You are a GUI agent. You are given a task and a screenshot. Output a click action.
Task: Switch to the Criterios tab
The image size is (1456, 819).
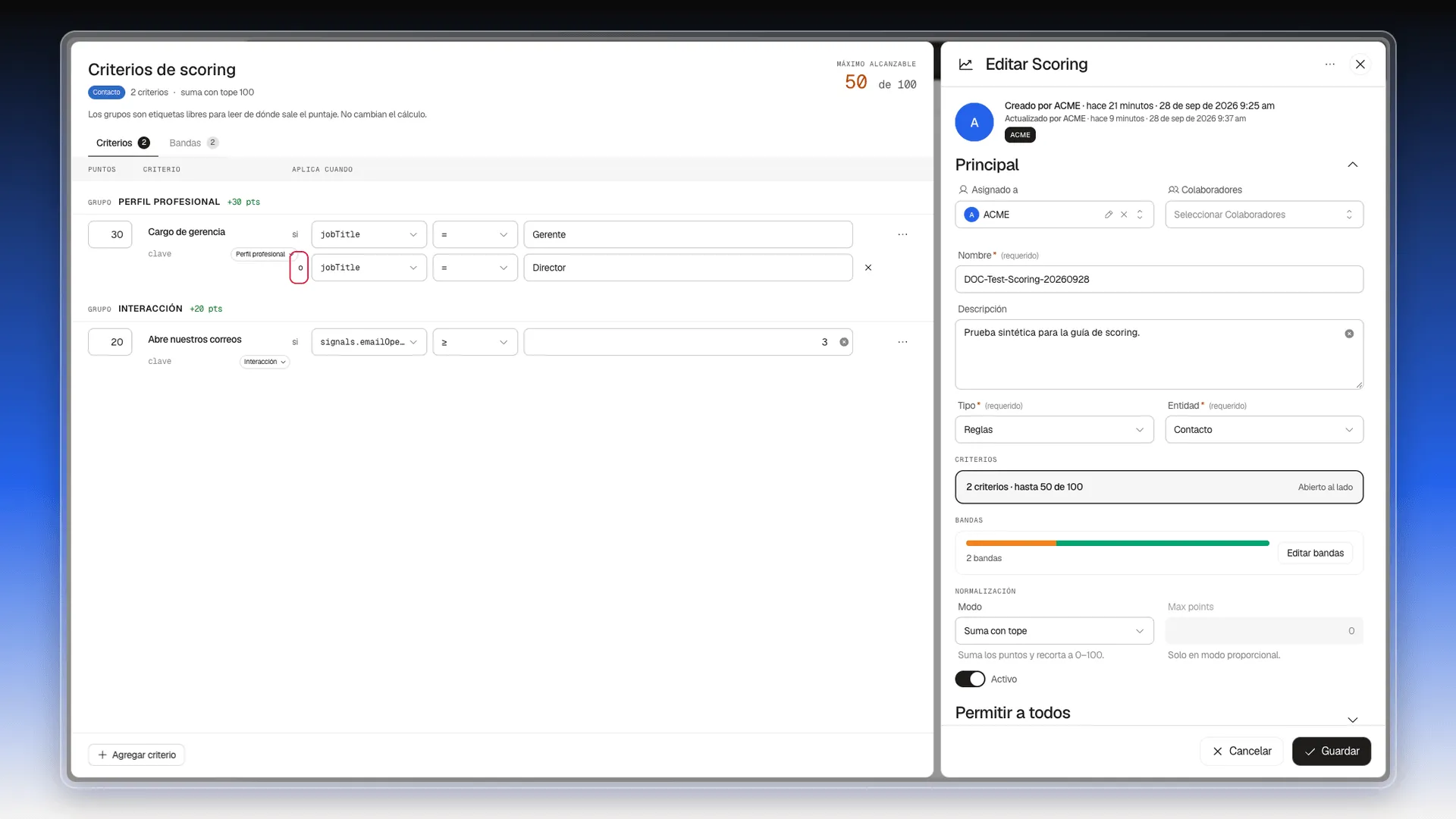point(123,143)
